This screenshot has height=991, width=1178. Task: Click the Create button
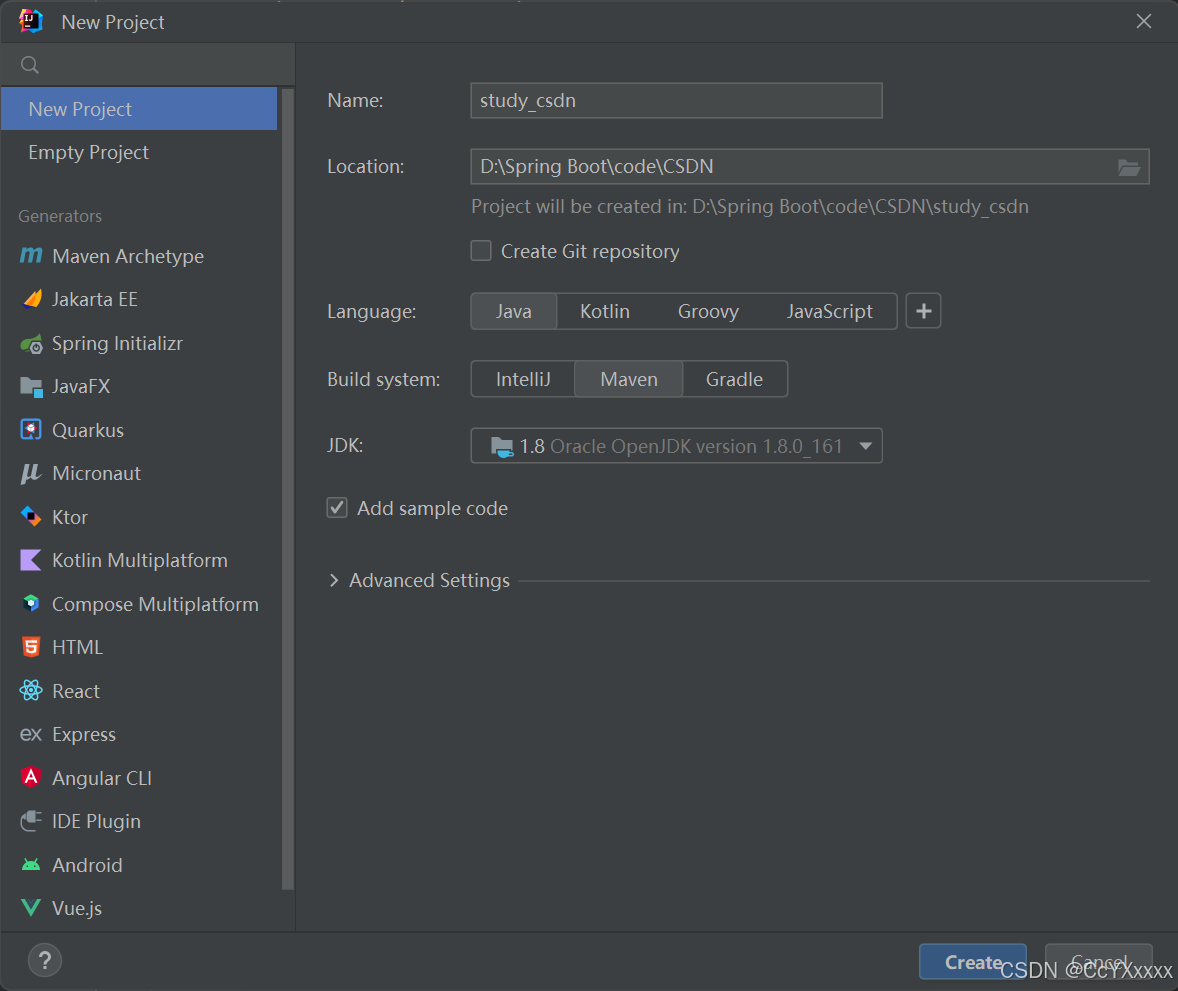click(x=972, y=962)
